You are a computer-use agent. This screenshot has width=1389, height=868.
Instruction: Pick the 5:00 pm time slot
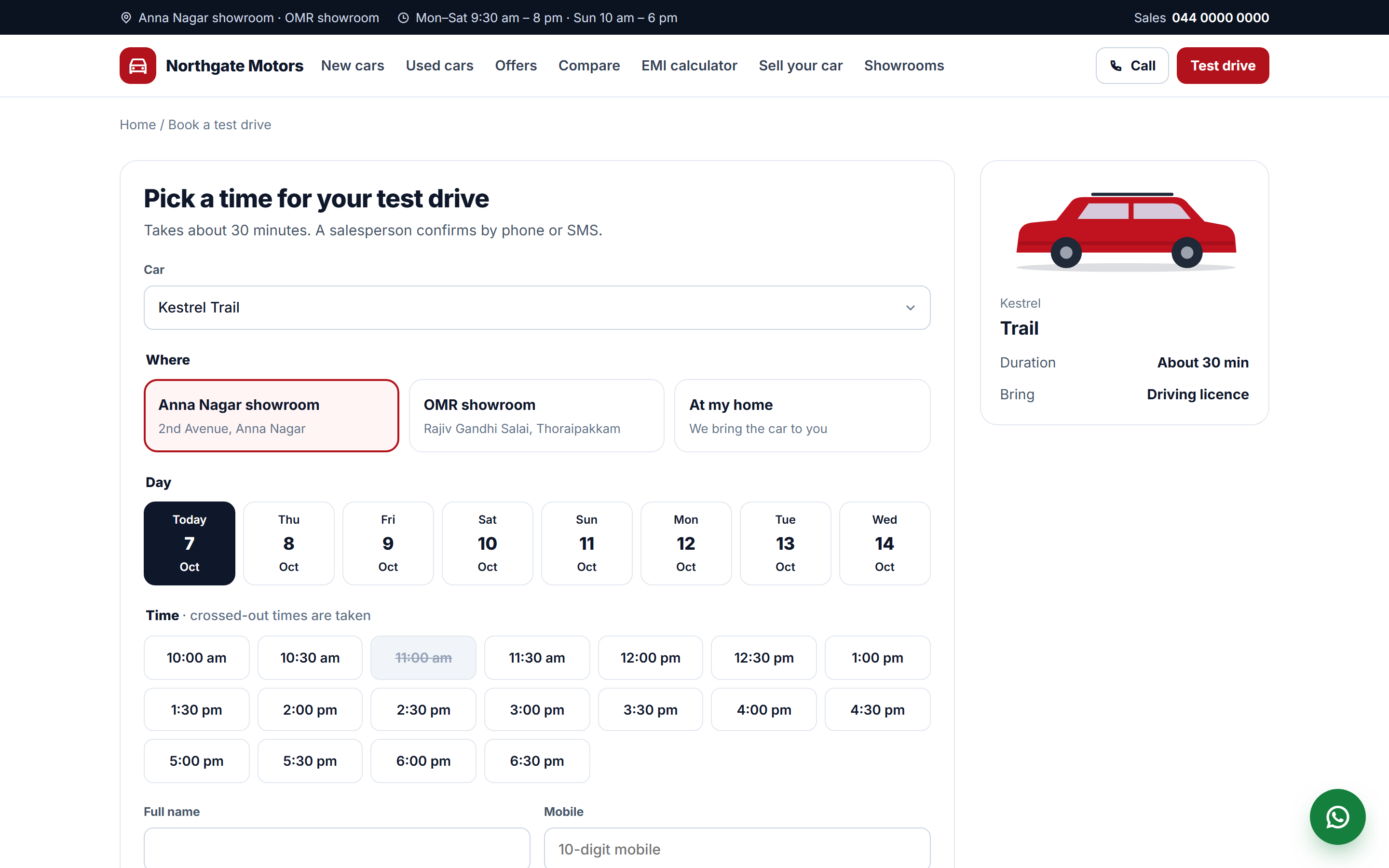[x=196, y=760]
